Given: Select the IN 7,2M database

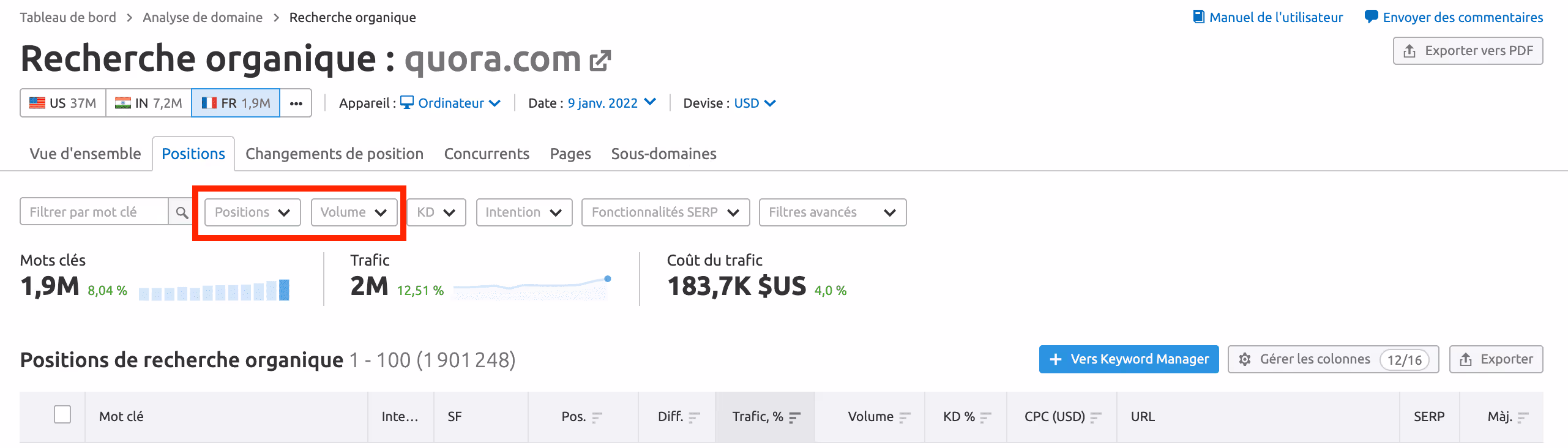Looking at the screenshot, I should (149, 103).
